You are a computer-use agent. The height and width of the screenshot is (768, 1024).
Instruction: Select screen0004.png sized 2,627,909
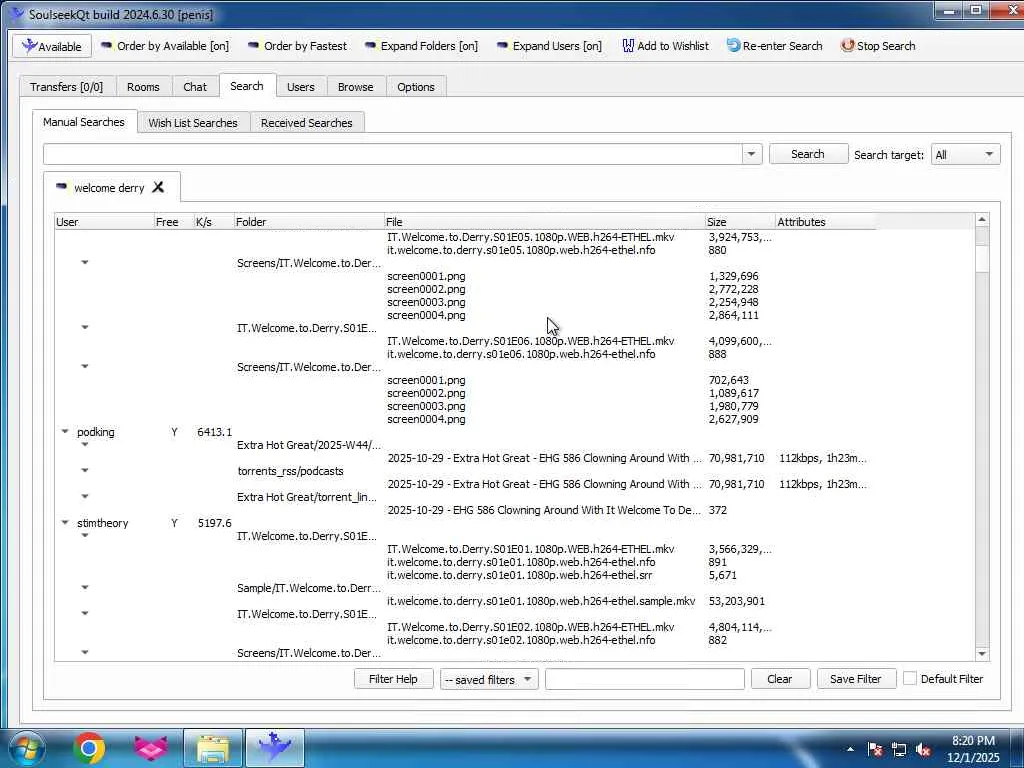click(x=426, y=419)
